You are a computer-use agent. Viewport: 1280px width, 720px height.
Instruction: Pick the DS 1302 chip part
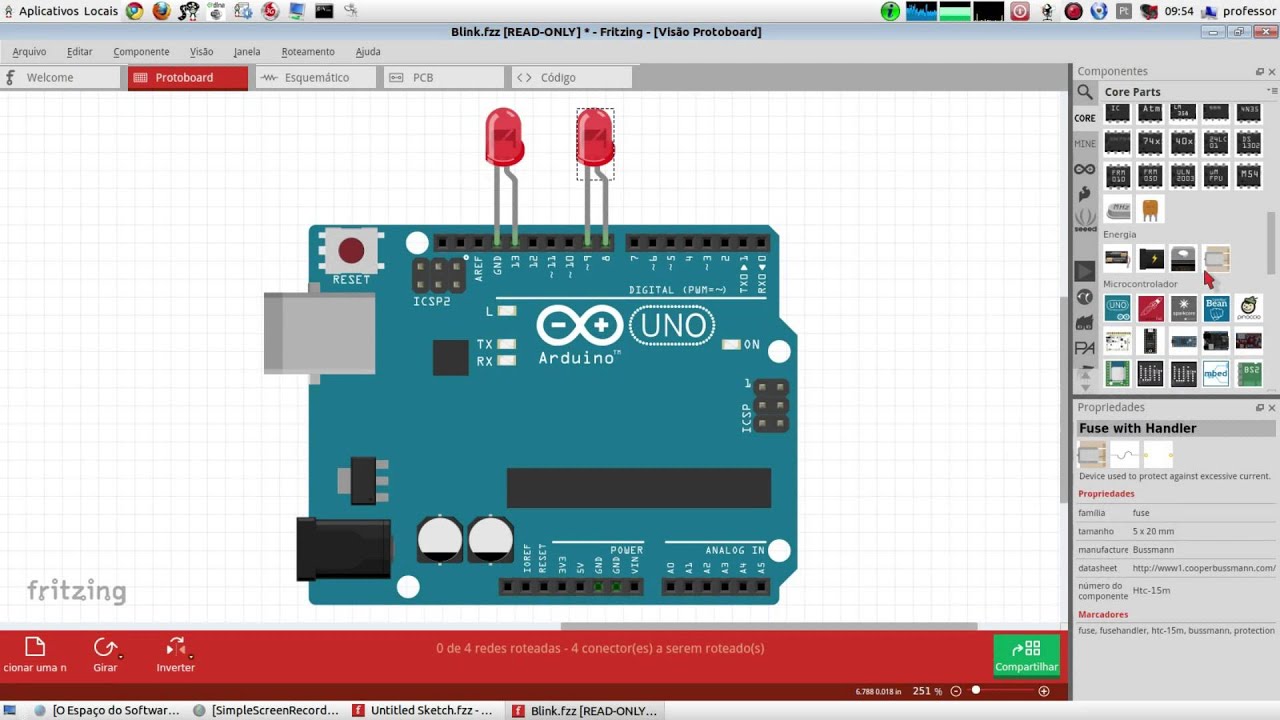pos(1249,142)
